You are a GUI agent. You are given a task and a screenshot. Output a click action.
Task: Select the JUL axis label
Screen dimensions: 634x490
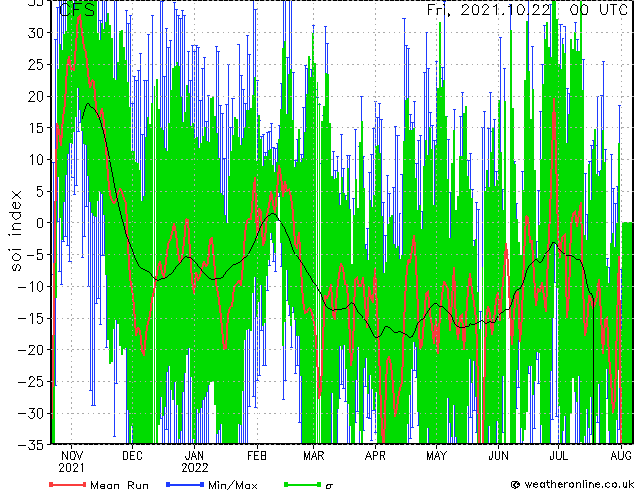tap(558, 456)
